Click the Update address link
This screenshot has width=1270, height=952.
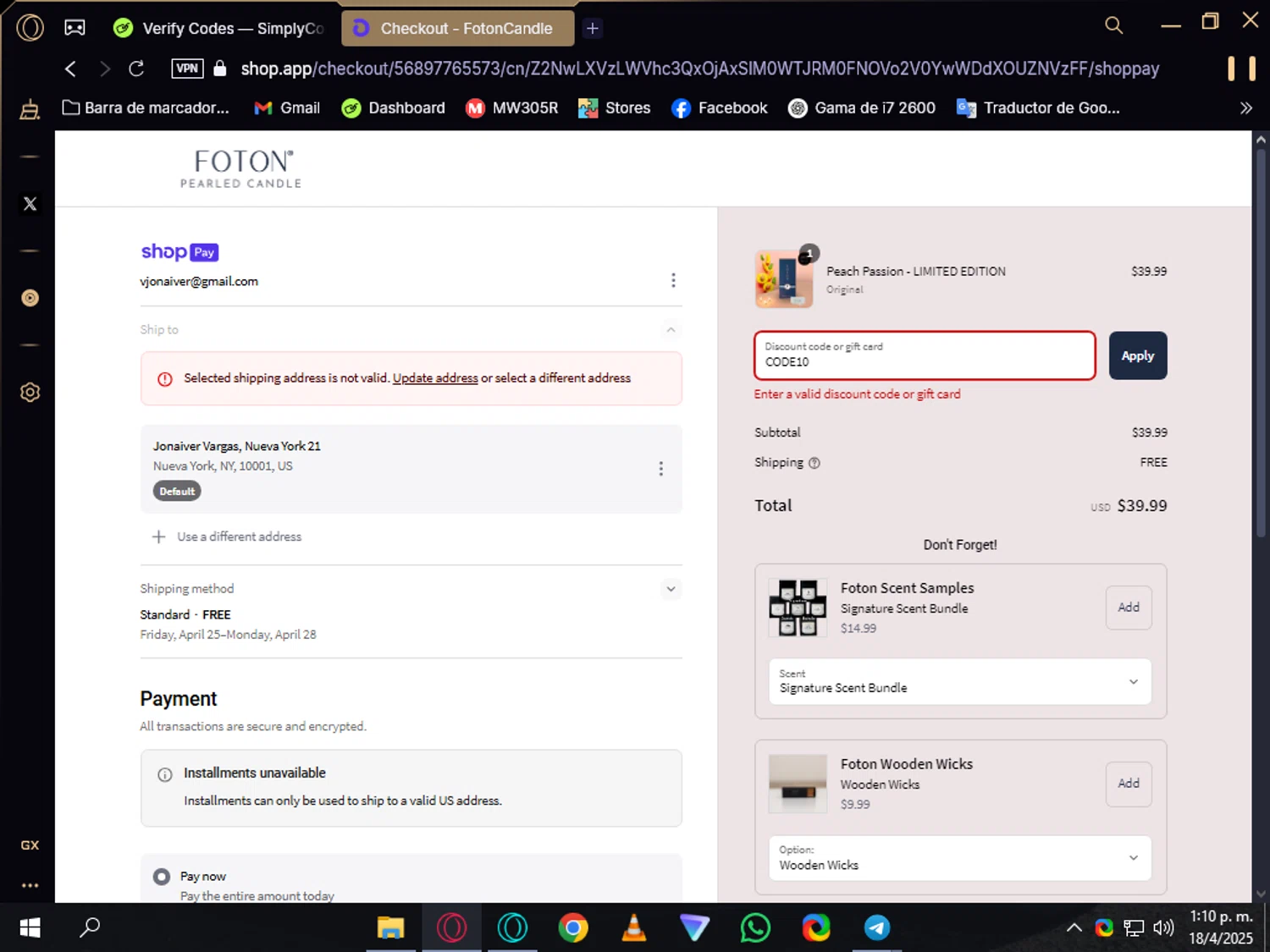pyautogui.click(x=435, y=378)
